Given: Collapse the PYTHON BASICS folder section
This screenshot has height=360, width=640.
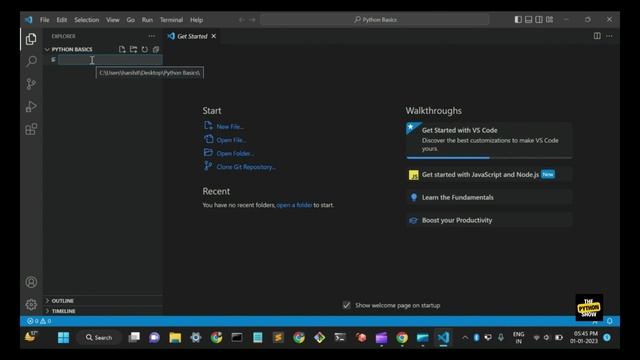Looking at the screenshot, I should tap(71, 49).
